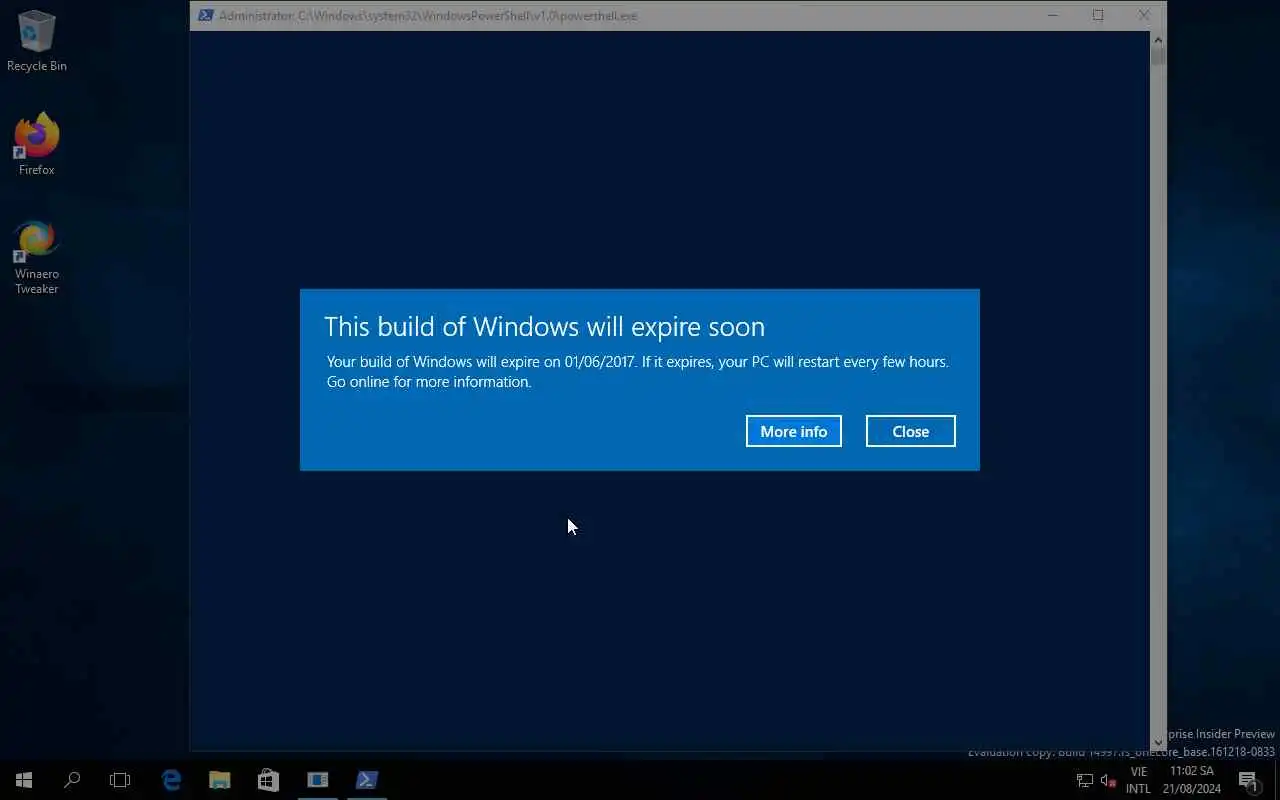Switch to the running app beside Store

tap(318, 780)
